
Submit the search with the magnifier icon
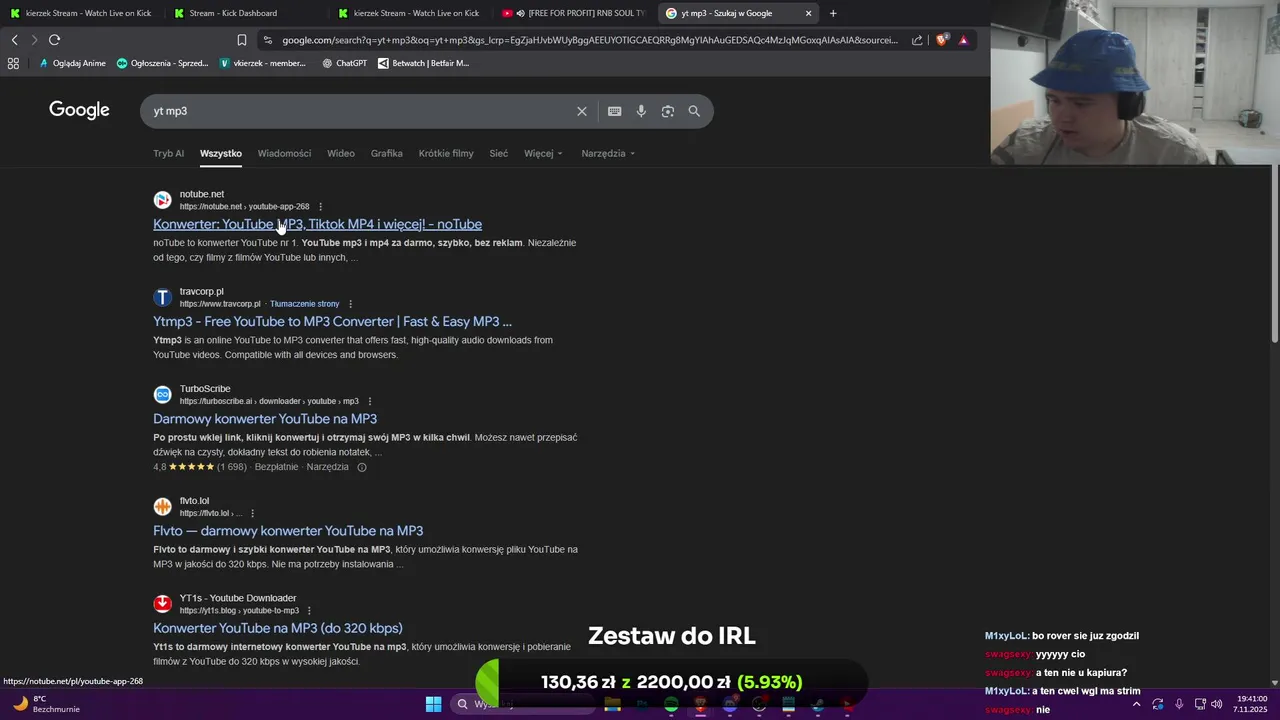pyautogui.click(x=694, y=111)
